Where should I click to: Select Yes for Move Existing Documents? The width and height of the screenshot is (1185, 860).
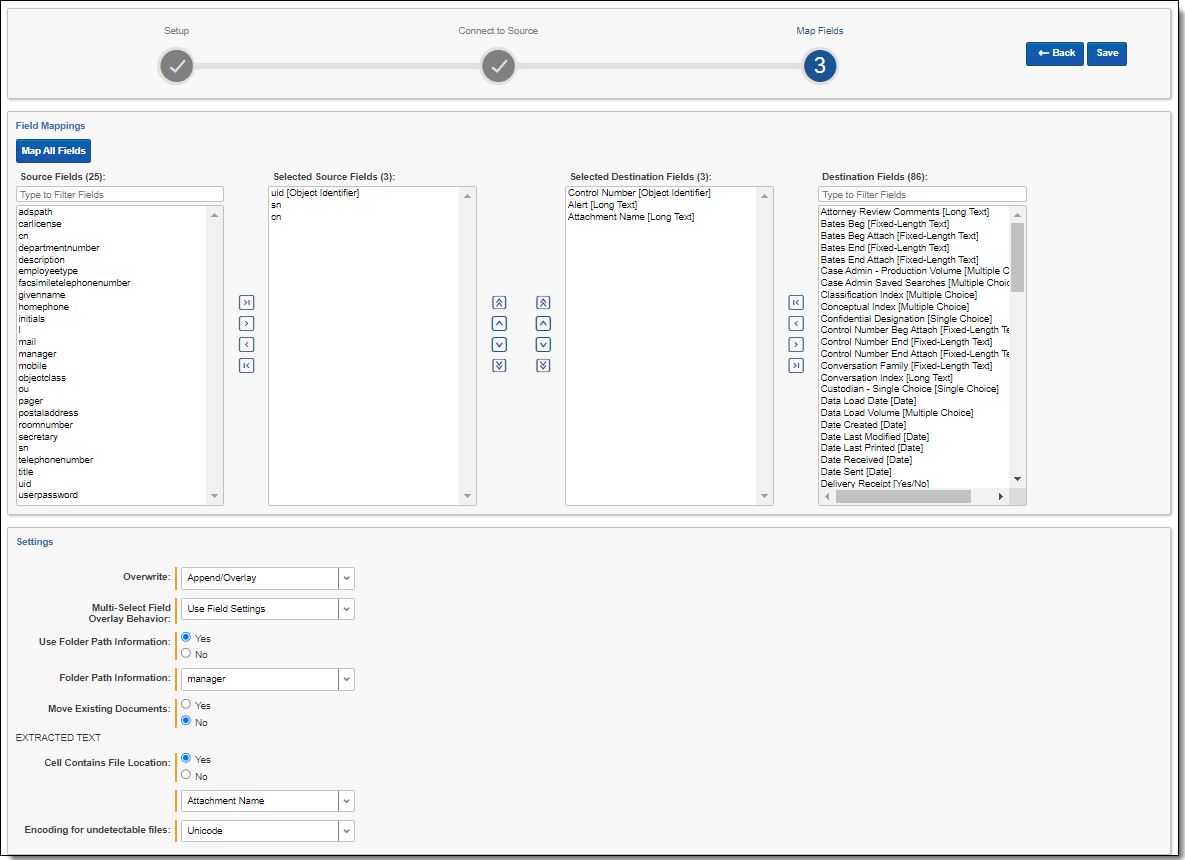[x=186, y=705]
